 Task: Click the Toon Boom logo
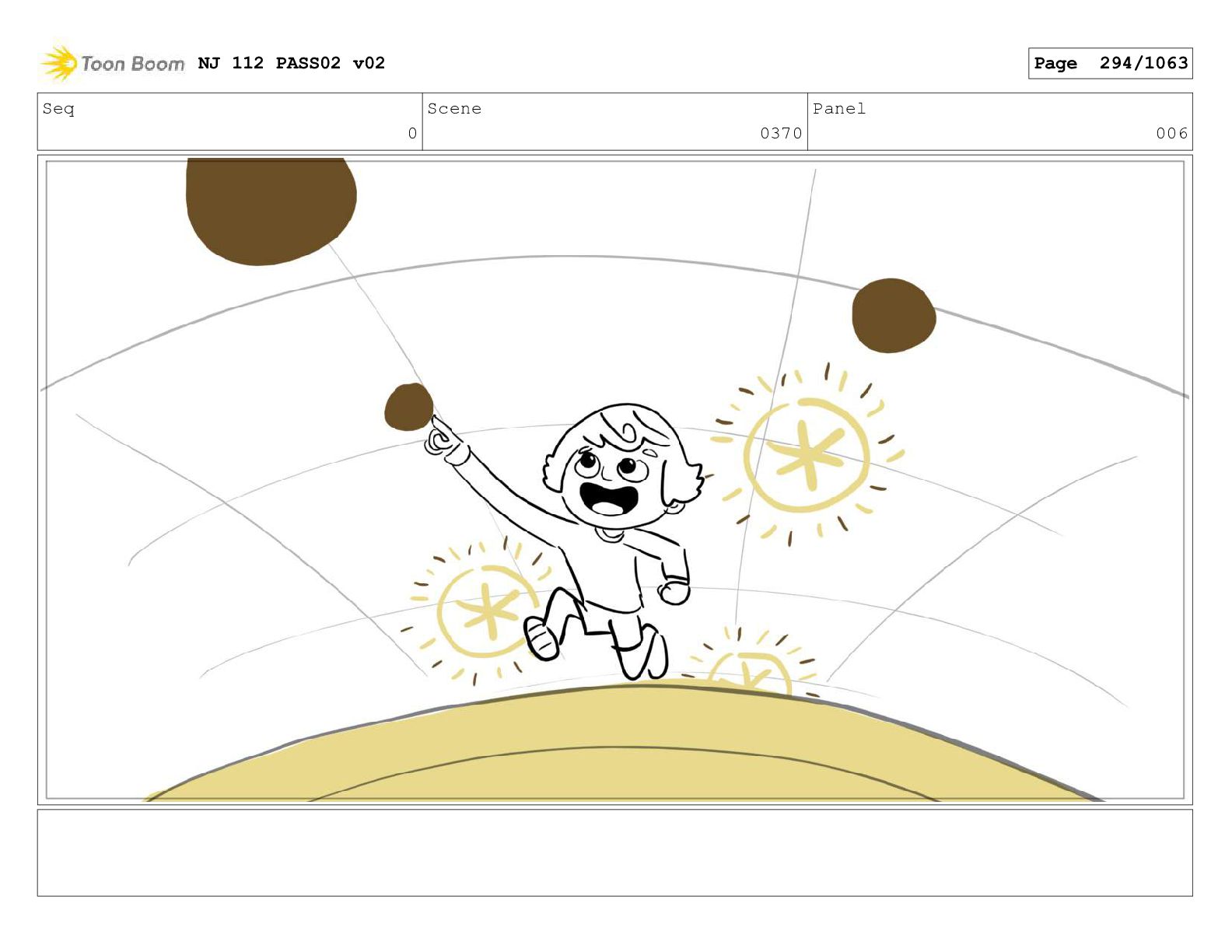[x=113, y=63]
